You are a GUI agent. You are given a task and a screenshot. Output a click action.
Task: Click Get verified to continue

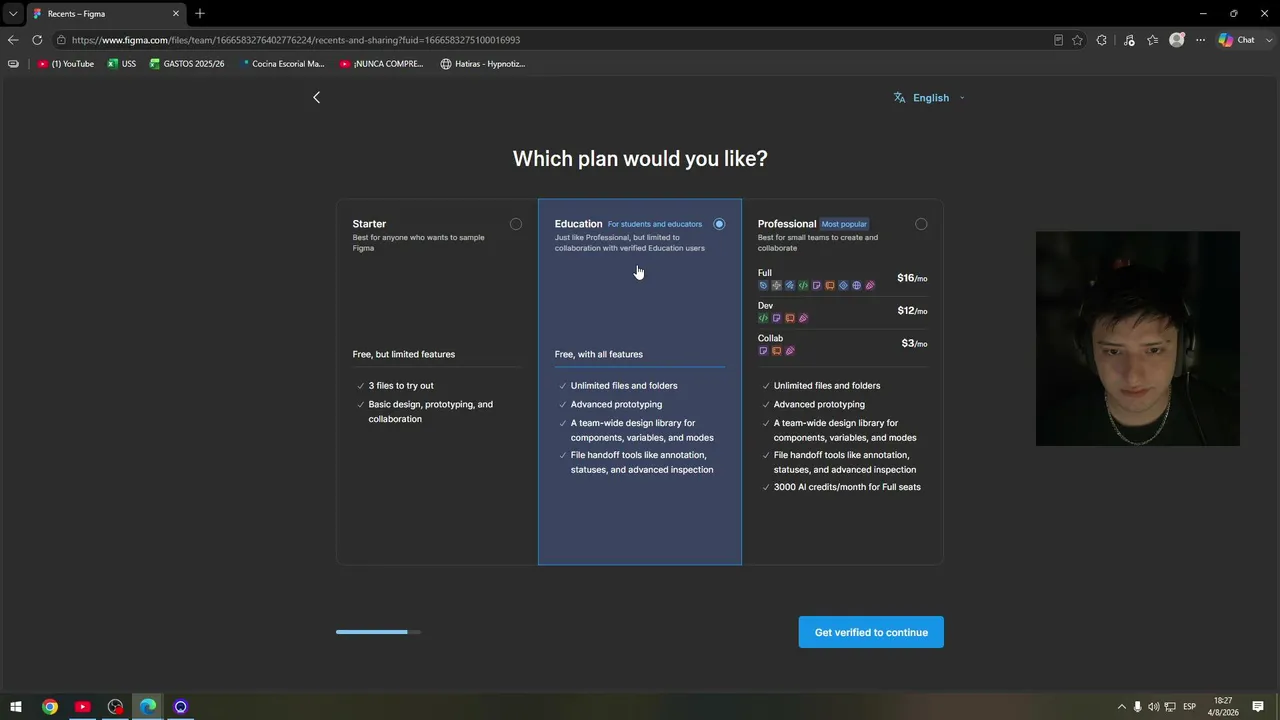[x=871, y=632]
